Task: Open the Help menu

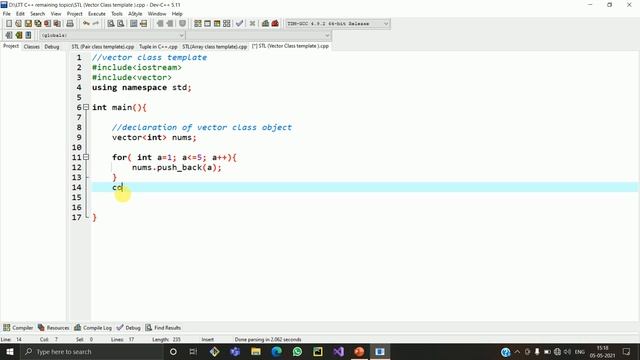Action: [177, 14]
